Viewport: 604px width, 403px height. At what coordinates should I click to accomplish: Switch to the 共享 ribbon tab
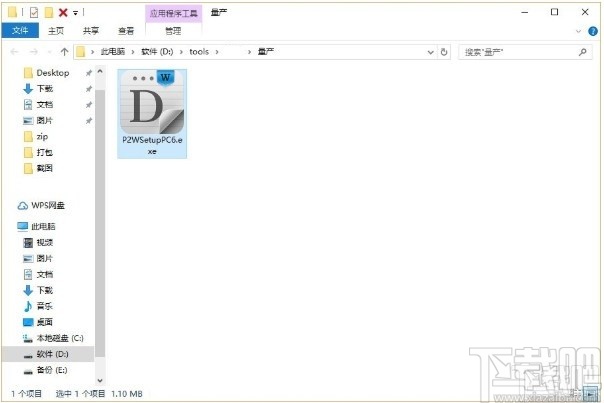coord(91,31)
